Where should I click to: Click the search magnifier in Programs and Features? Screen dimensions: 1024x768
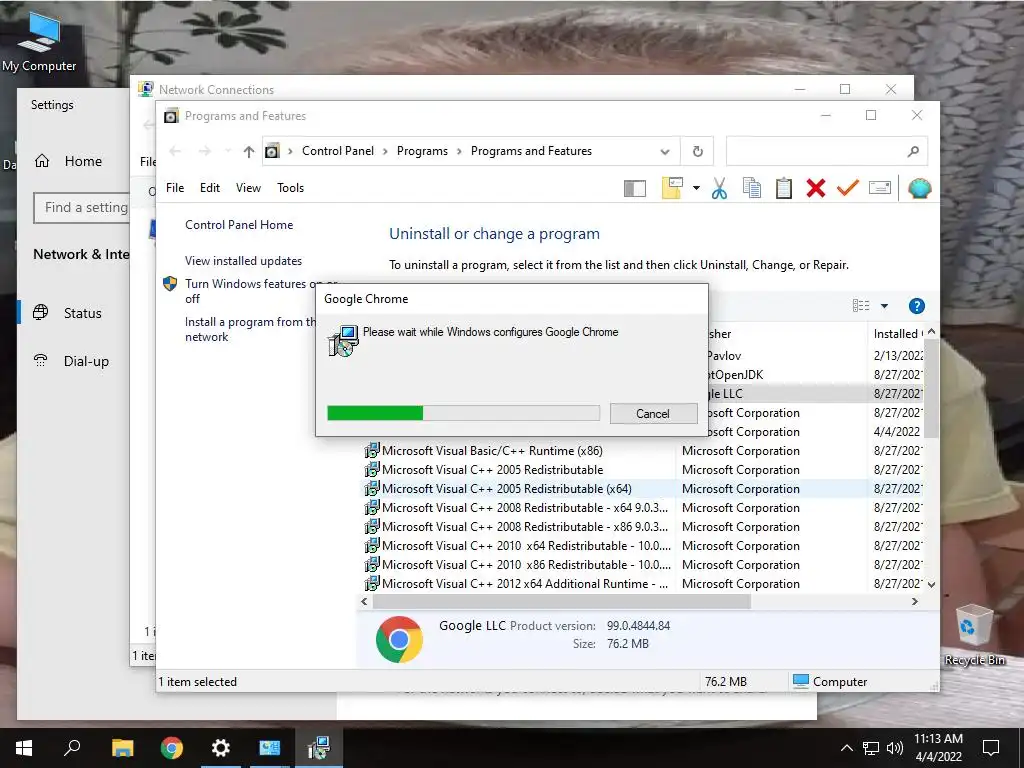(x=913, y=152)
